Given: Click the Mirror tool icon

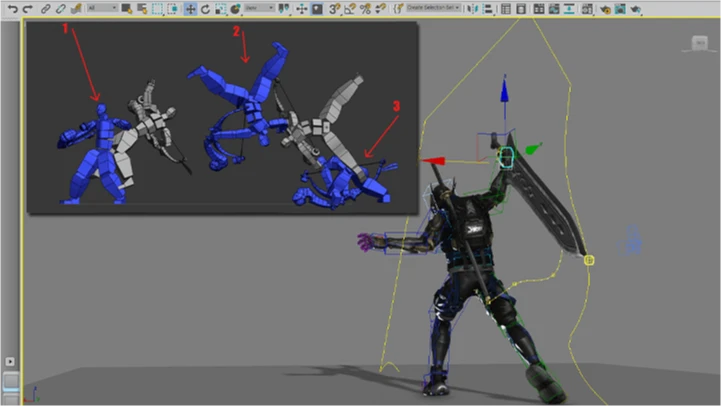Looking at the screenshot, I should 472,9.
